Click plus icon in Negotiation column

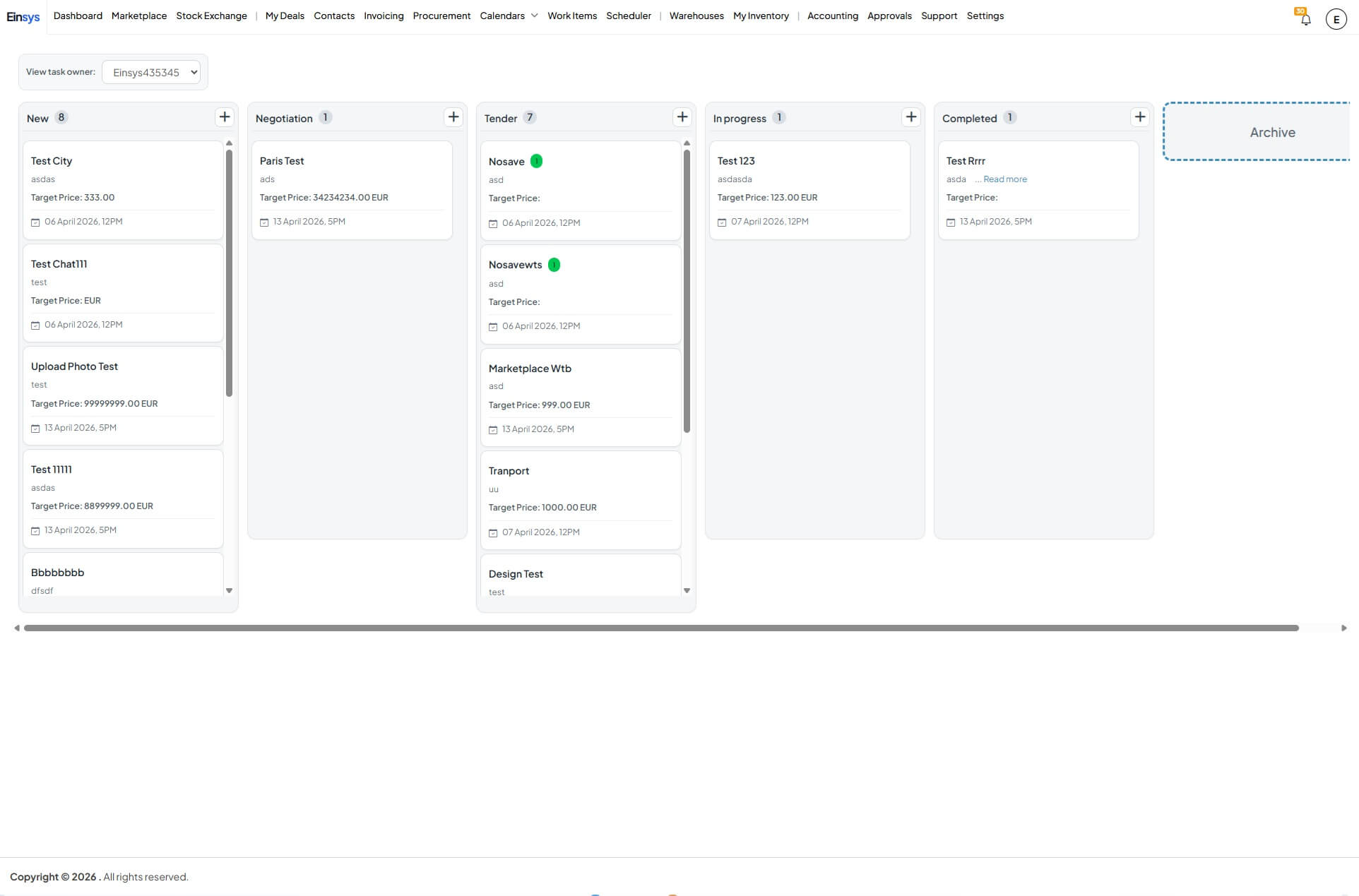453,117
